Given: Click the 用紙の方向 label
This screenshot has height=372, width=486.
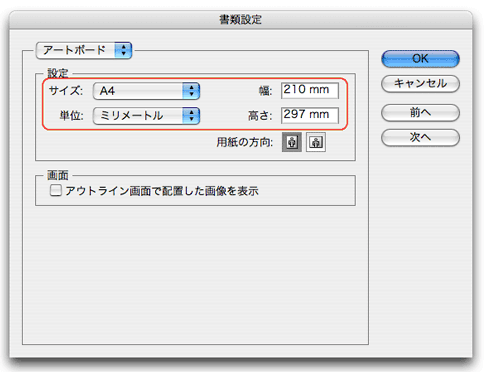Looking at the screenshot, I should coord(245,142).
